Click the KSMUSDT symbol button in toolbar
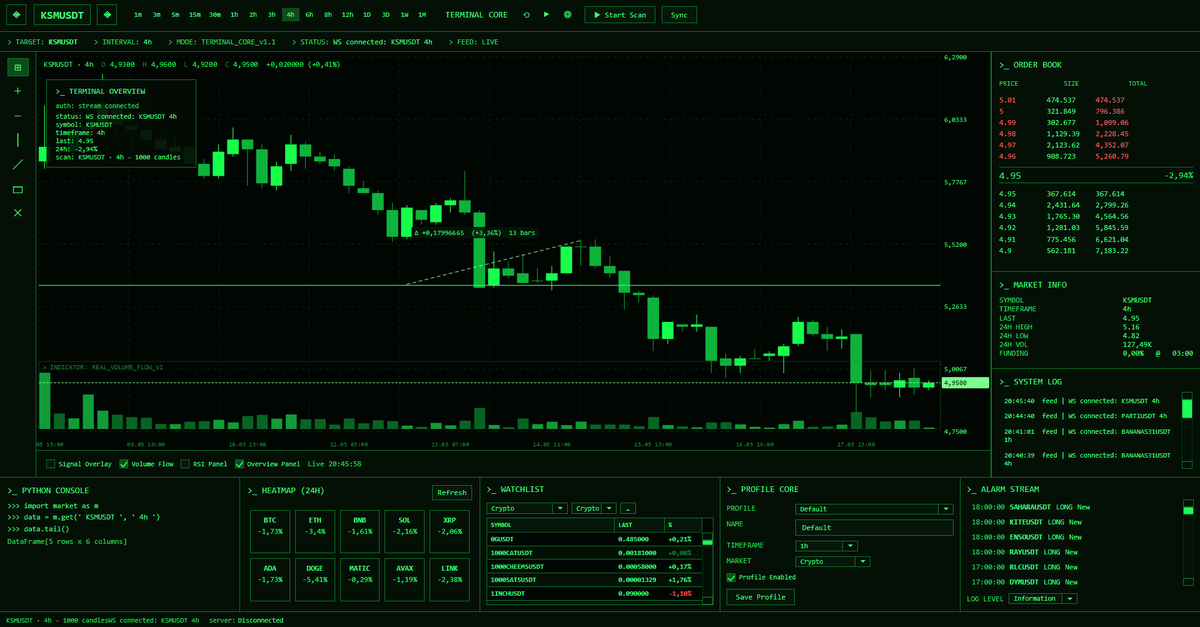1200x627 pixels. pos(63,15)
